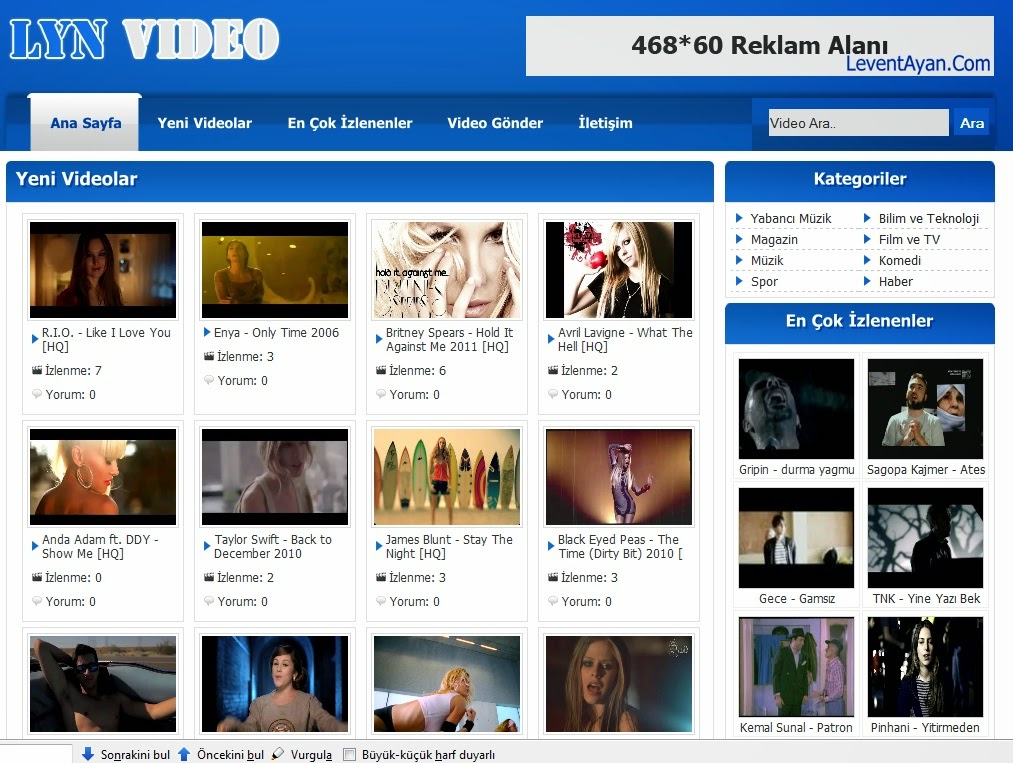Open Britney Spears Hold It Against Me thumbnail
Viewport: 1013px width, 763px height.
pyautogui.click(x=446, y=269)
